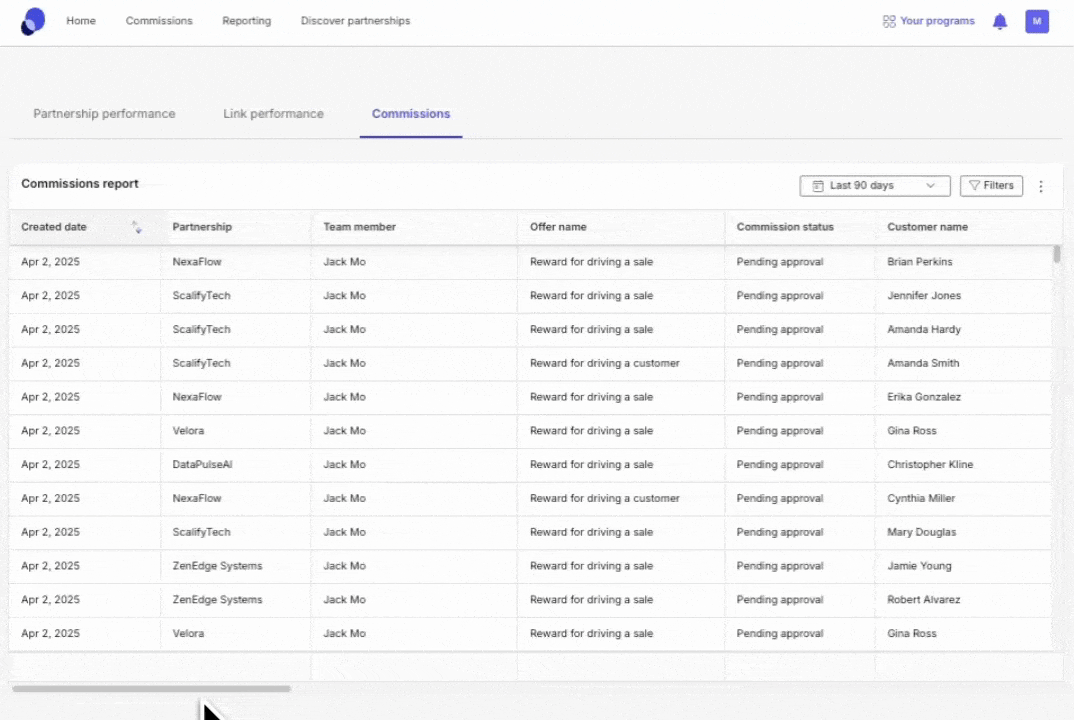This screenshot has width=1074, height=720.
Task: Select customer Cynthia Miller cell
Action: (921, 498)
